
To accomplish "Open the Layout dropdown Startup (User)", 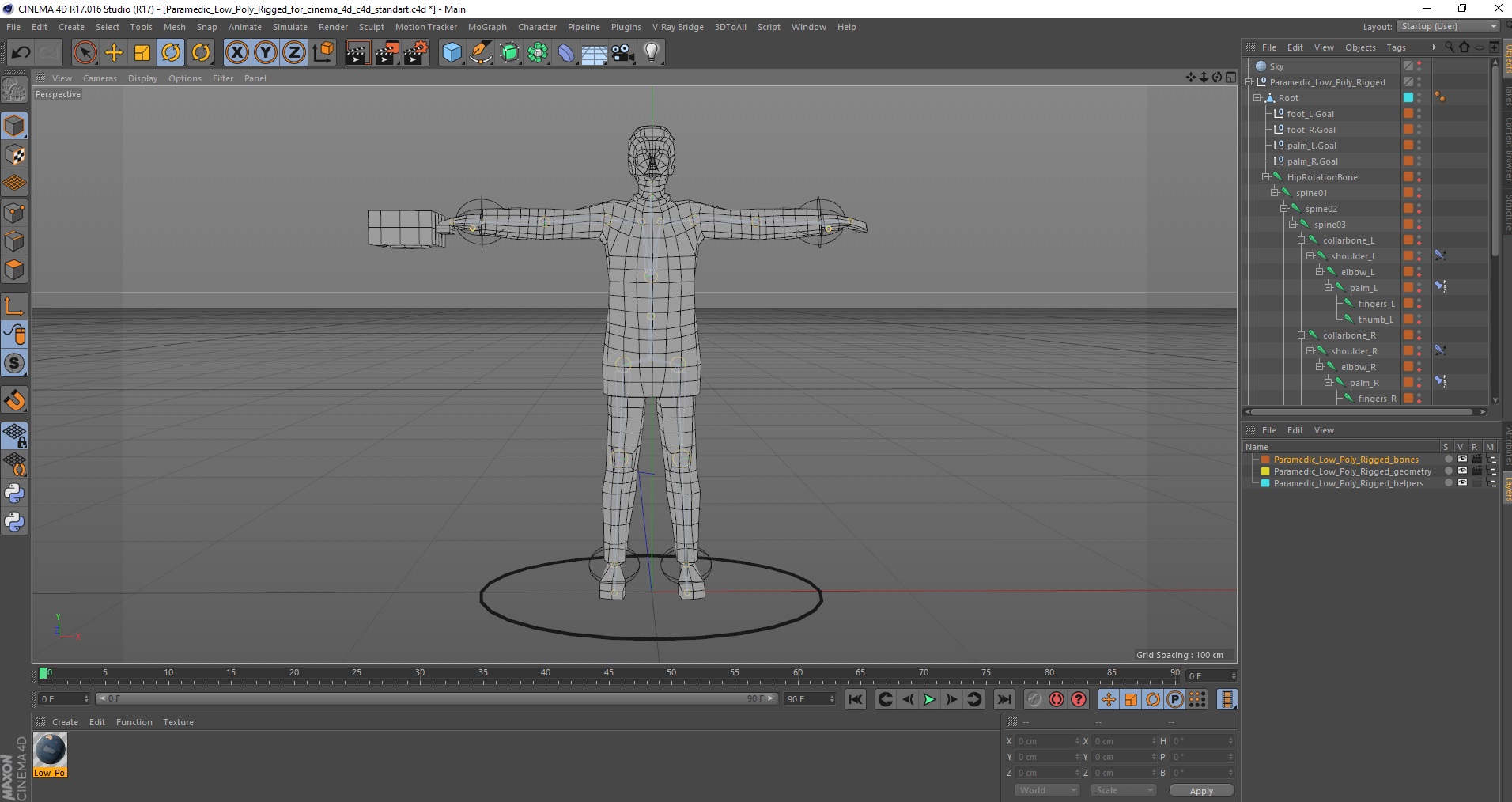I will tap(1447, 26).
